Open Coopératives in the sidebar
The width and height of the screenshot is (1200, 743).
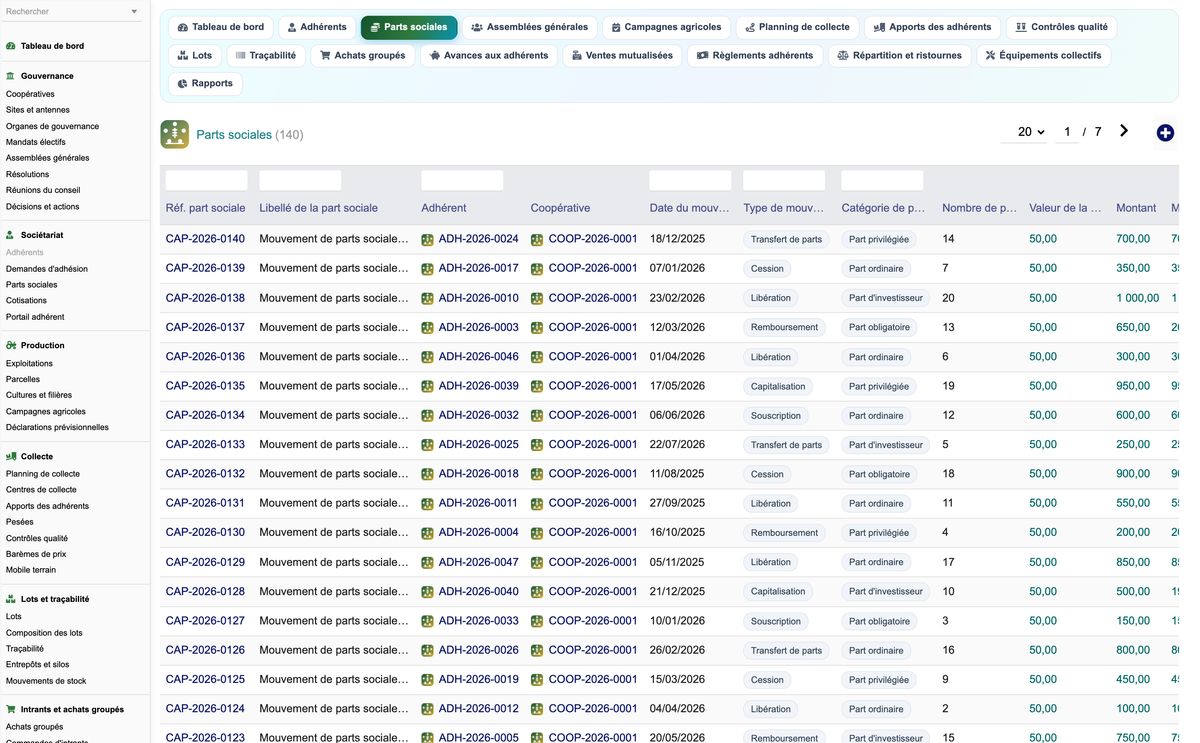click(x=30, y=94)
